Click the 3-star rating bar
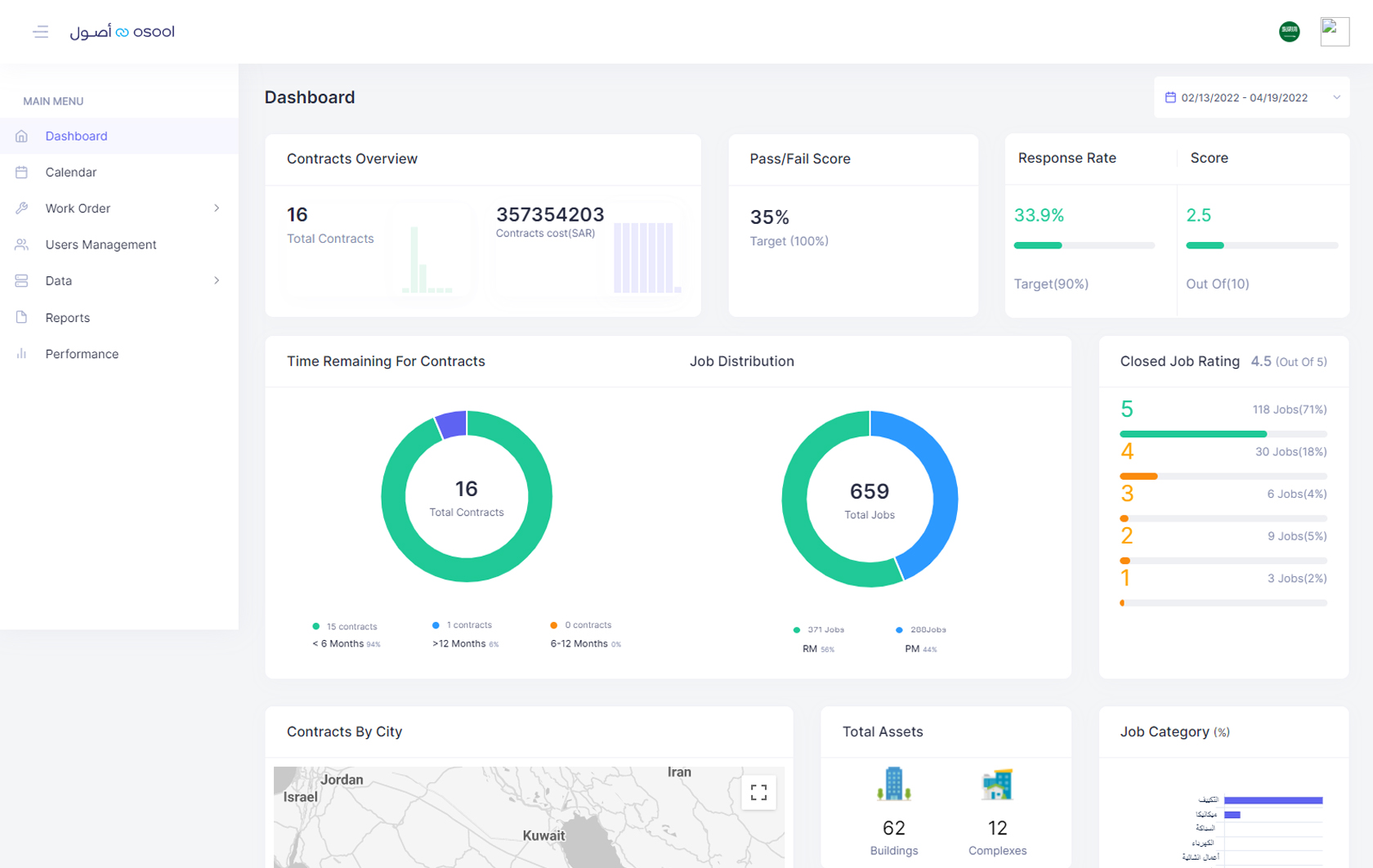 1223,518
